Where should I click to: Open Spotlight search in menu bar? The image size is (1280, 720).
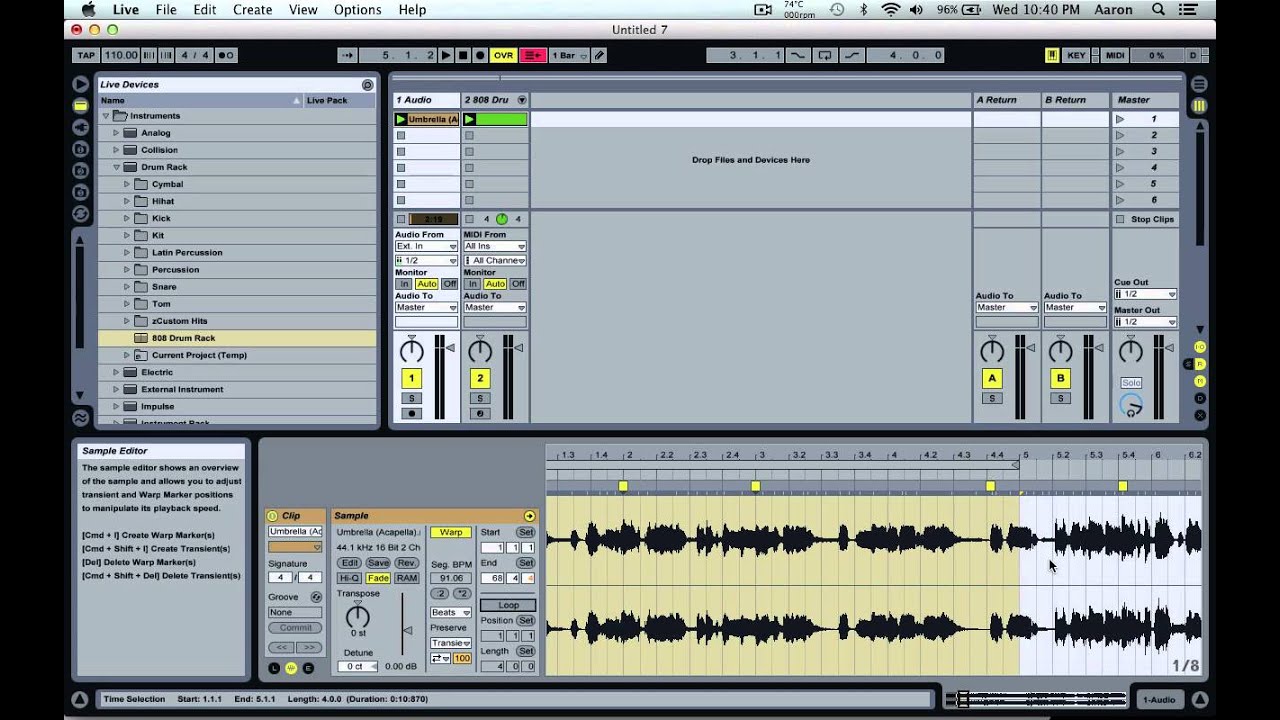pyautogui.click(x=1158, y=10)
